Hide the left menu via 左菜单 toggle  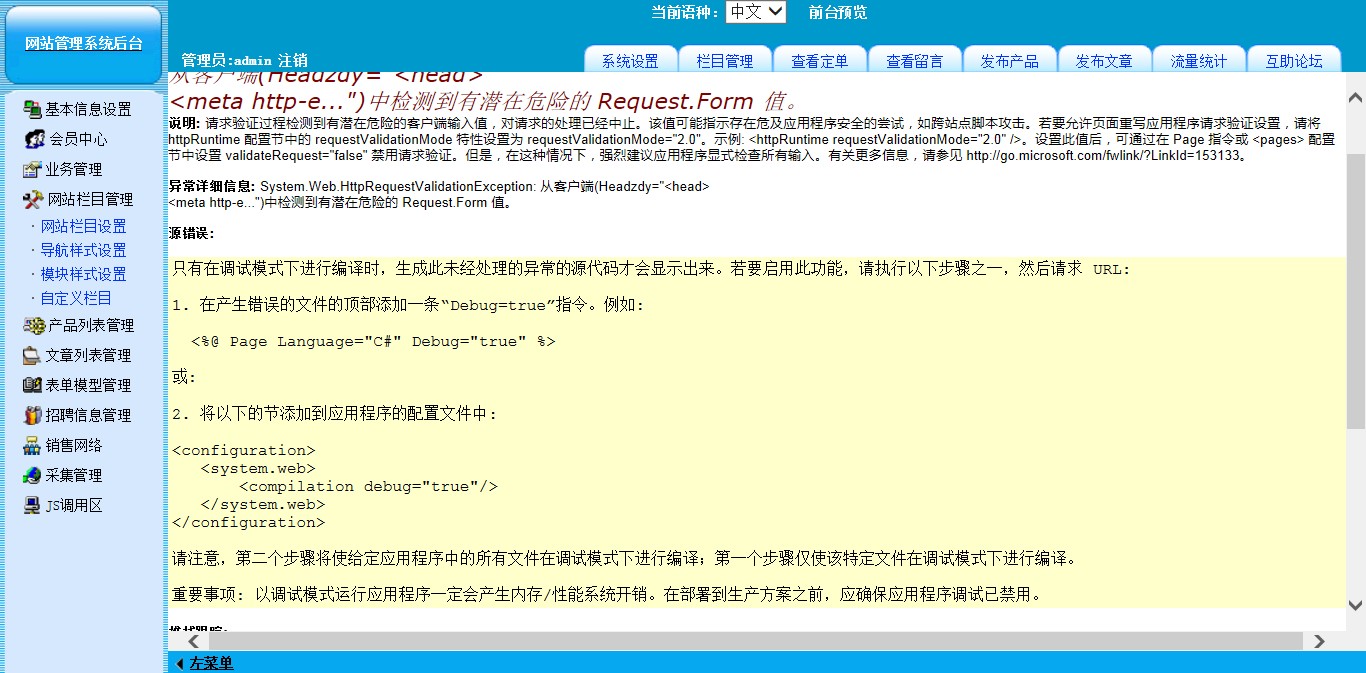click(x=210, y=663)
